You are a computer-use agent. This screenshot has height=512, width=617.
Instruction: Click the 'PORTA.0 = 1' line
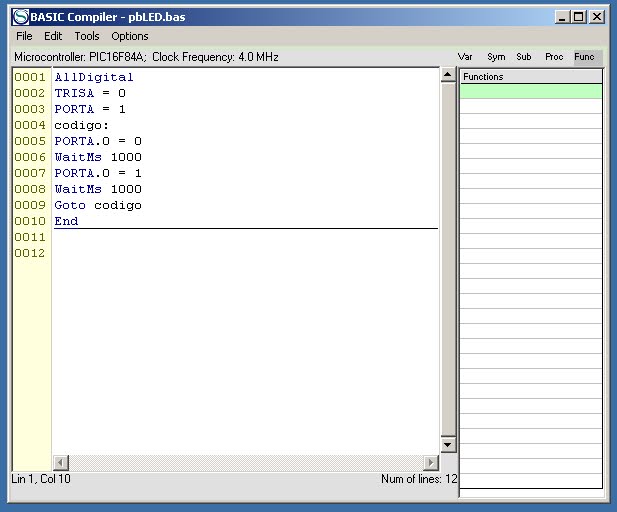(x=98, y=173)
